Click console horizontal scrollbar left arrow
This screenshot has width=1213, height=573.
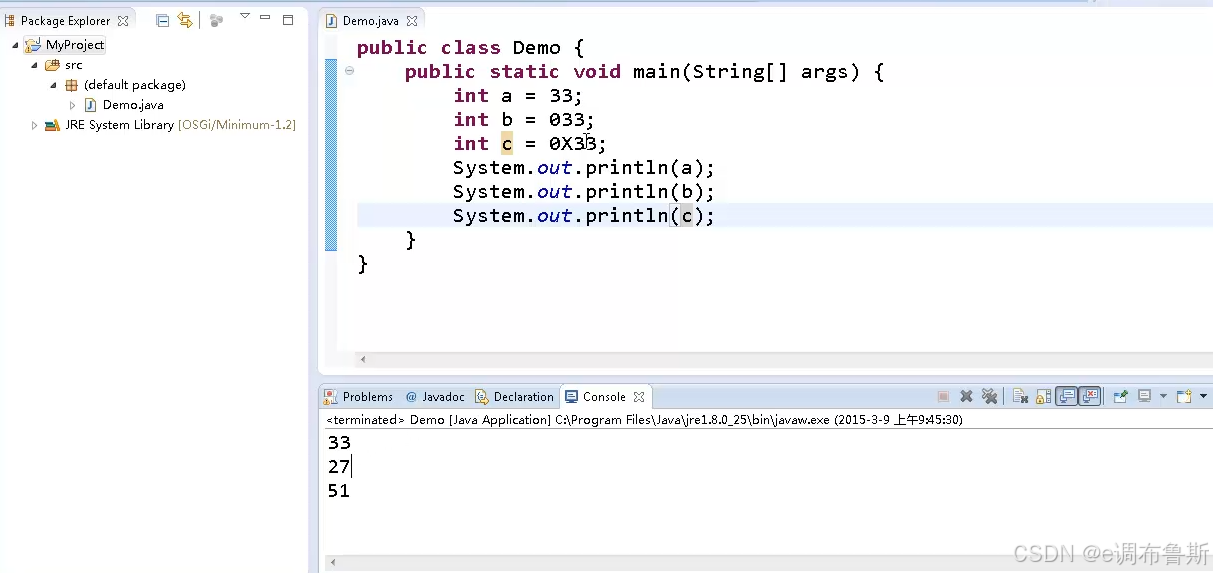334,563
